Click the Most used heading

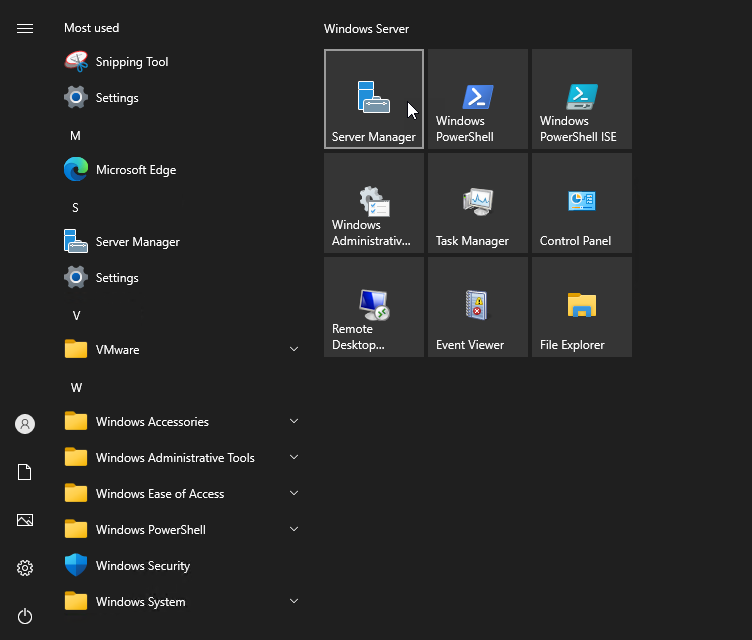[92, 28]
